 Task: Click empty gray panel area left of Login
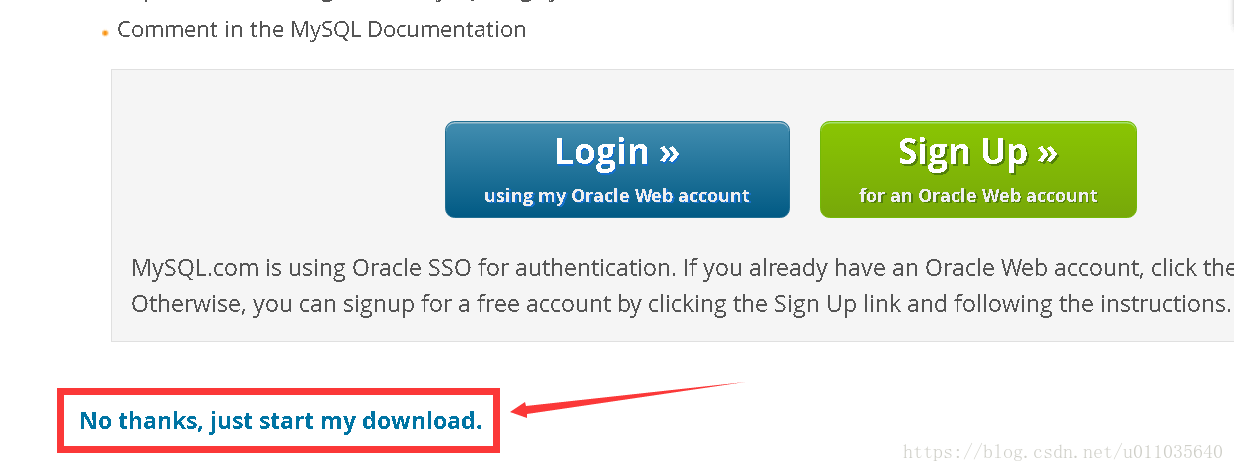point(280,170)
